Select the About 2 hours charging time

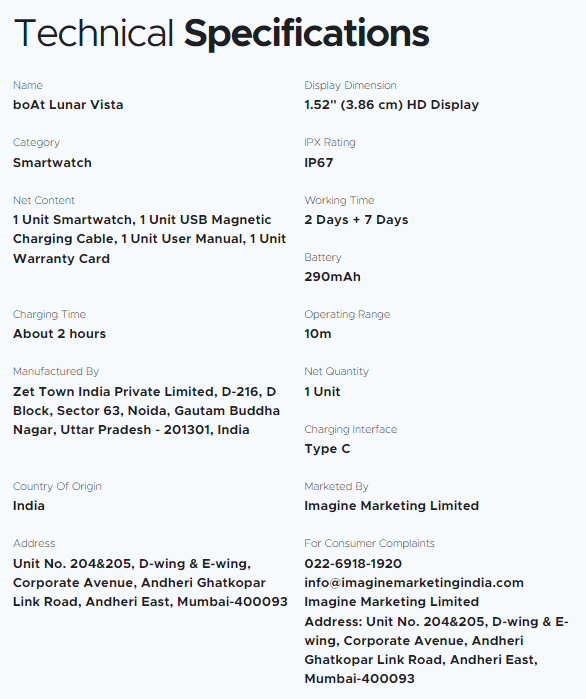click(59, 334)
